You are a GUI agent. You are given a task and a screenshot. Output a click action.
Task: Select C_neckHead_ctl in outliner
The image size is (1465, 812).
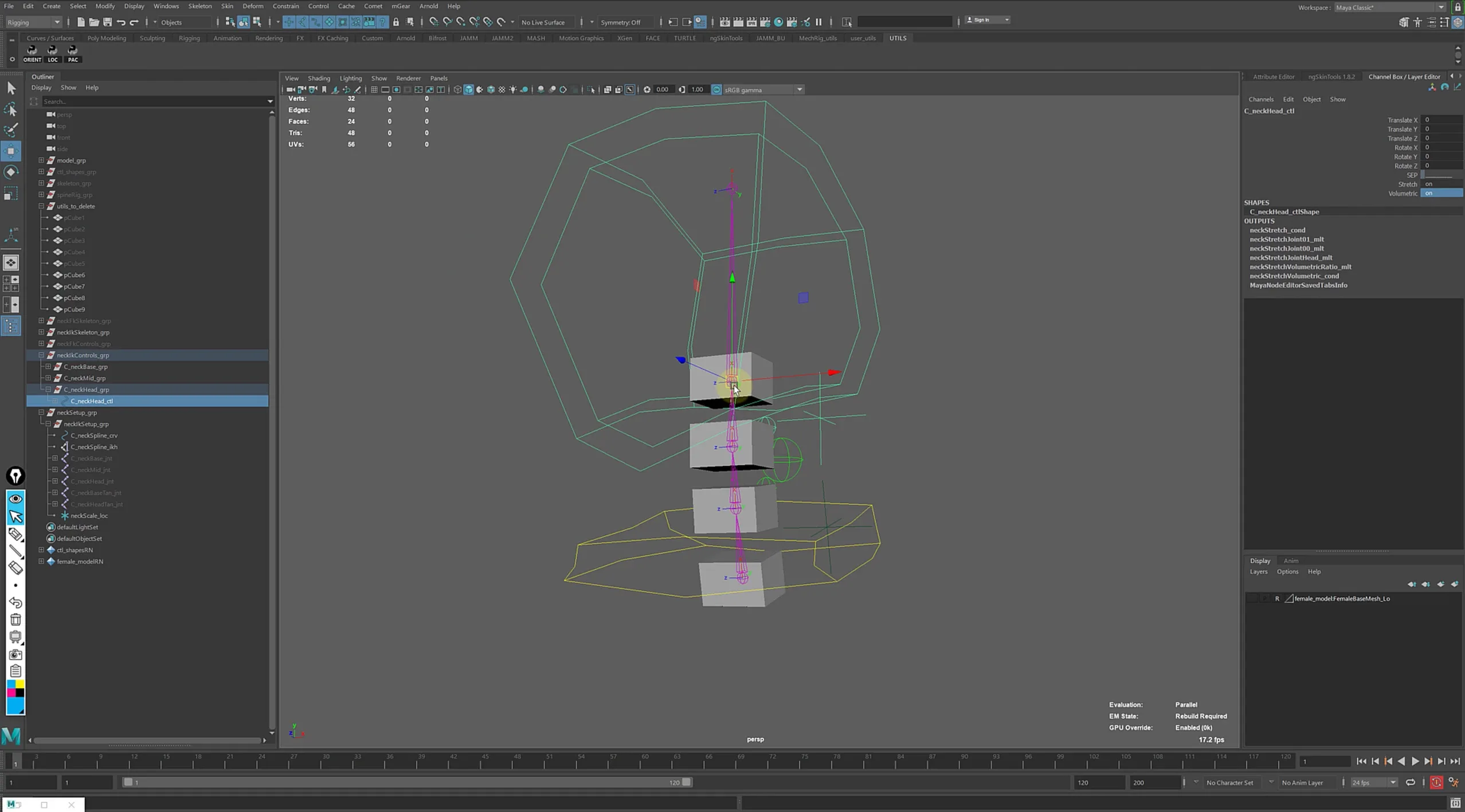point(92,400)
